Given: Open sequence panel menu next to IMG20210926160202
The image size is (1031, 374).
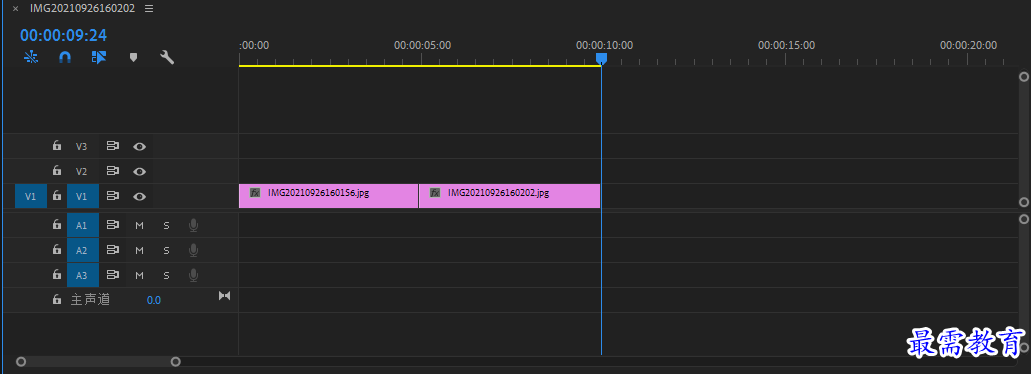Looking at the screenshot, I should [x=149, y=9].
